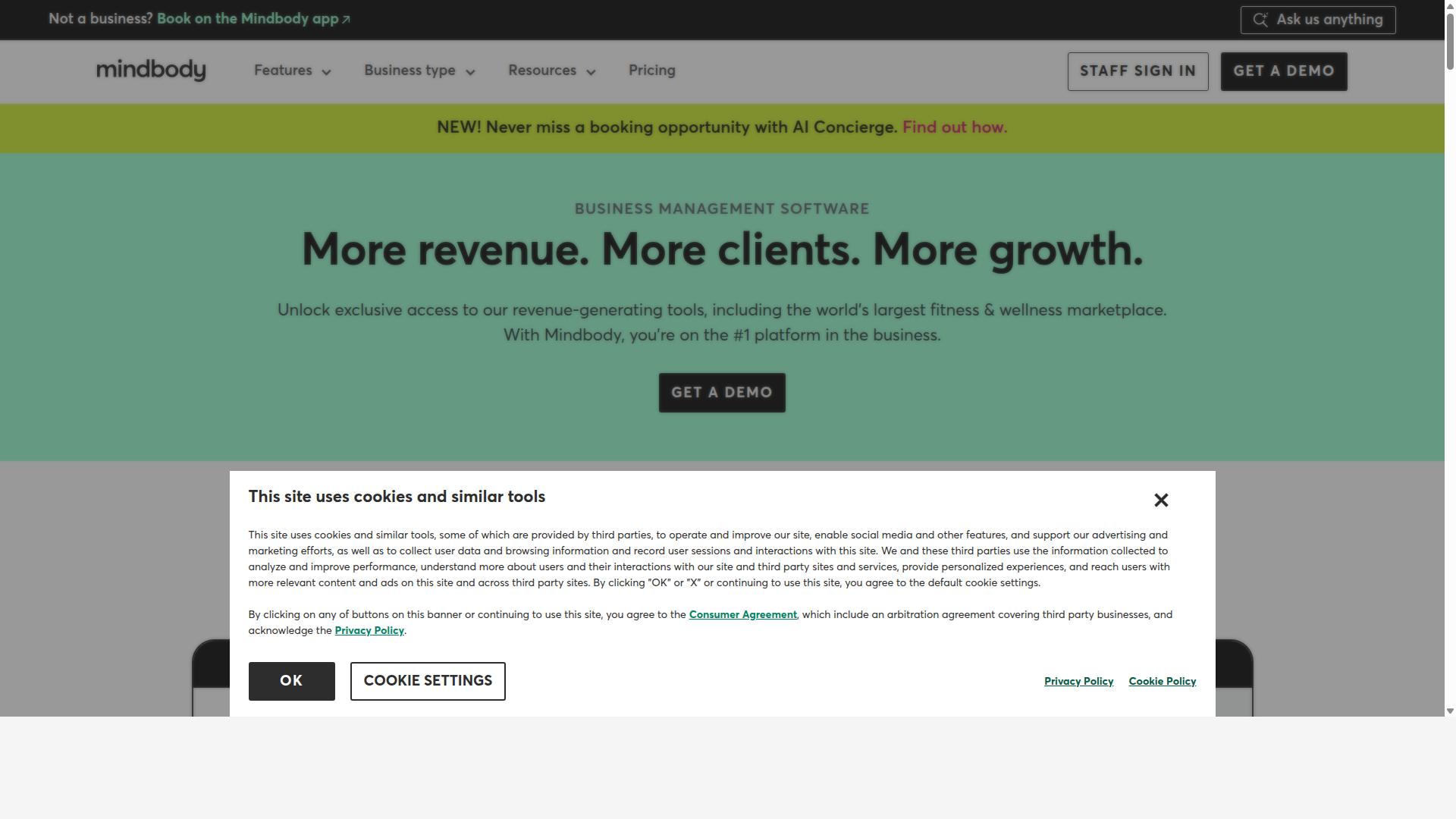Click the mindbody logo
Viewport: 1456px width, 819px height.
click(x=151, y=70)
